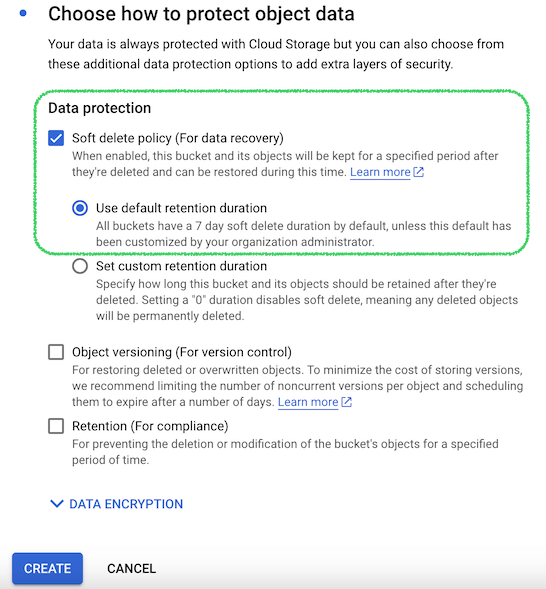Click the CANCEL button
546x589 pixels.
pyautogui.click(x=131, y=568)
